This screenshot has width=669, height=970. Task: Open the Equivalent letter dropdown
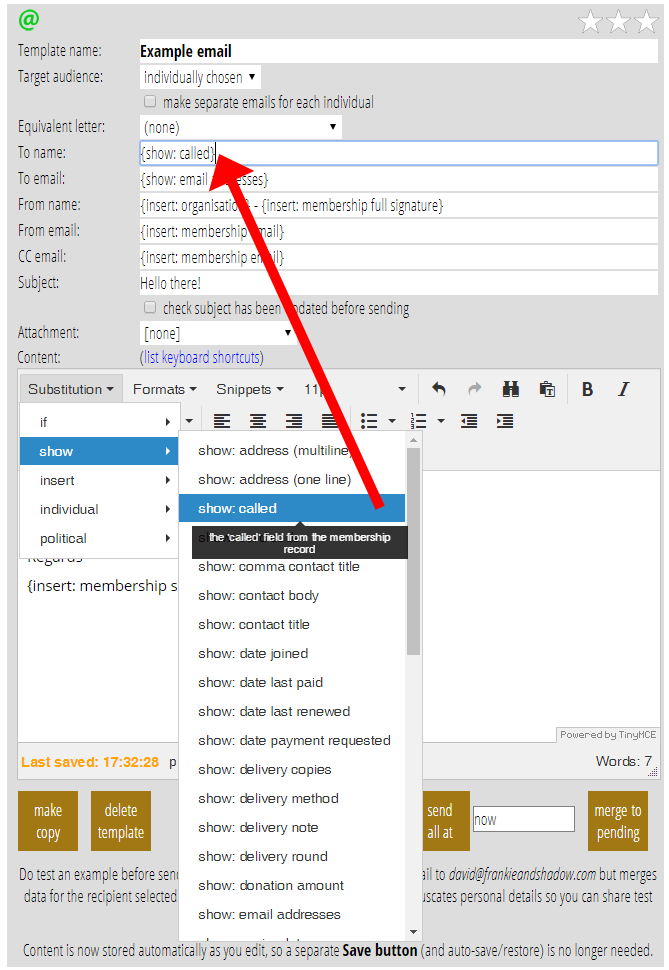[x=241, y=127]
